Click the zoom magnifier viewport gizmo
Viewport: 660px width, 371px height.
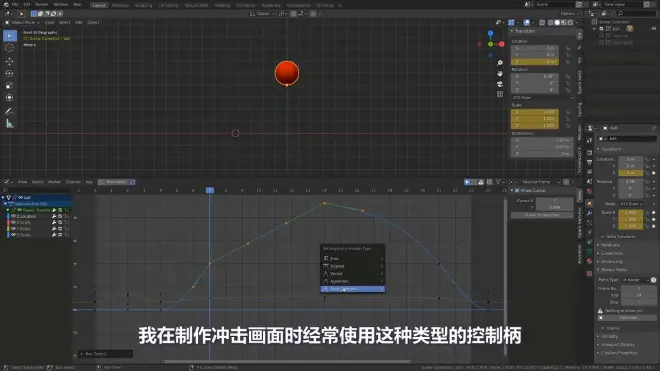[x=500, y=63]
